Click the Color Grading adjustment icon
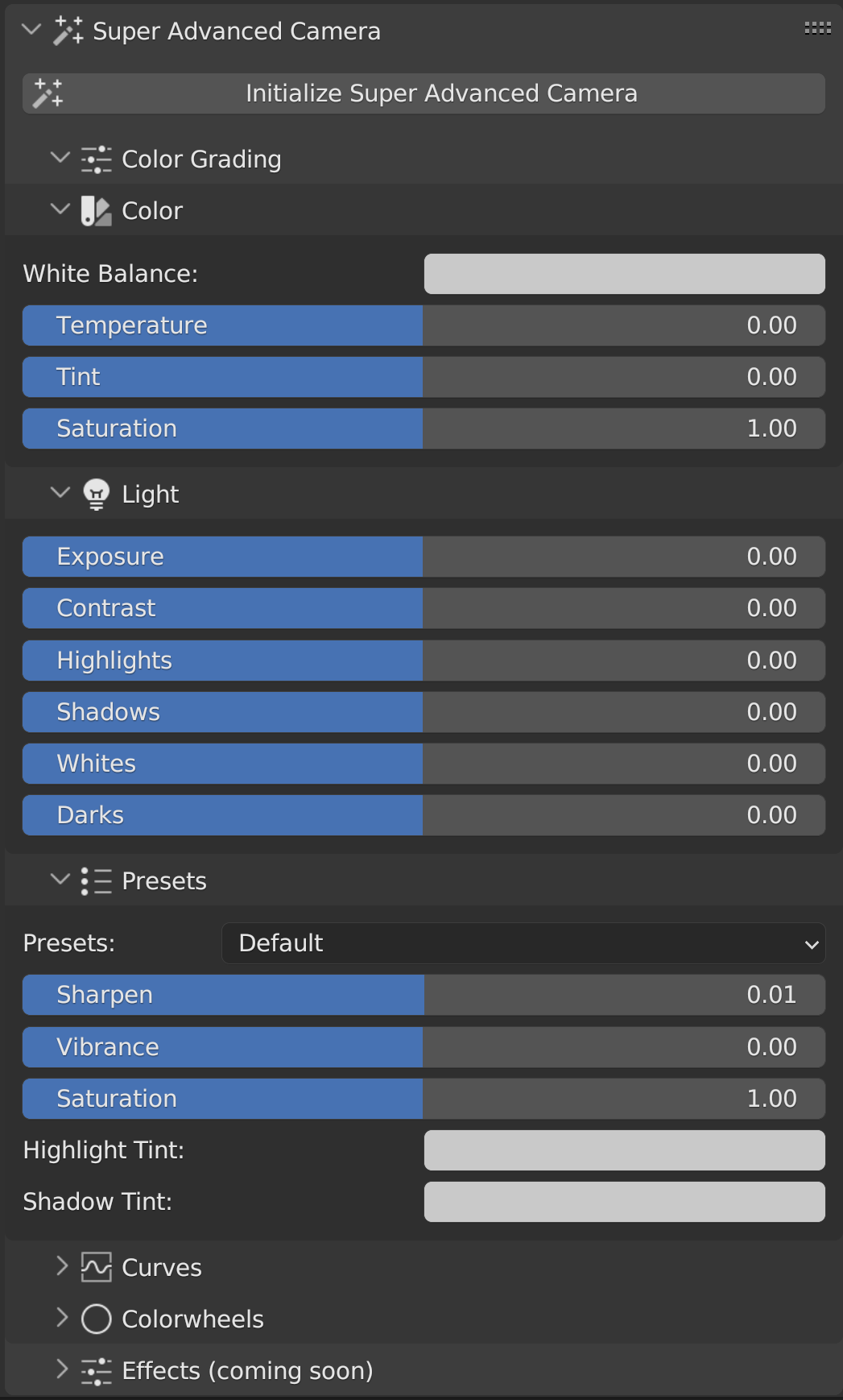This screenshot has height=1400, width=843. (x=96, y=159)
